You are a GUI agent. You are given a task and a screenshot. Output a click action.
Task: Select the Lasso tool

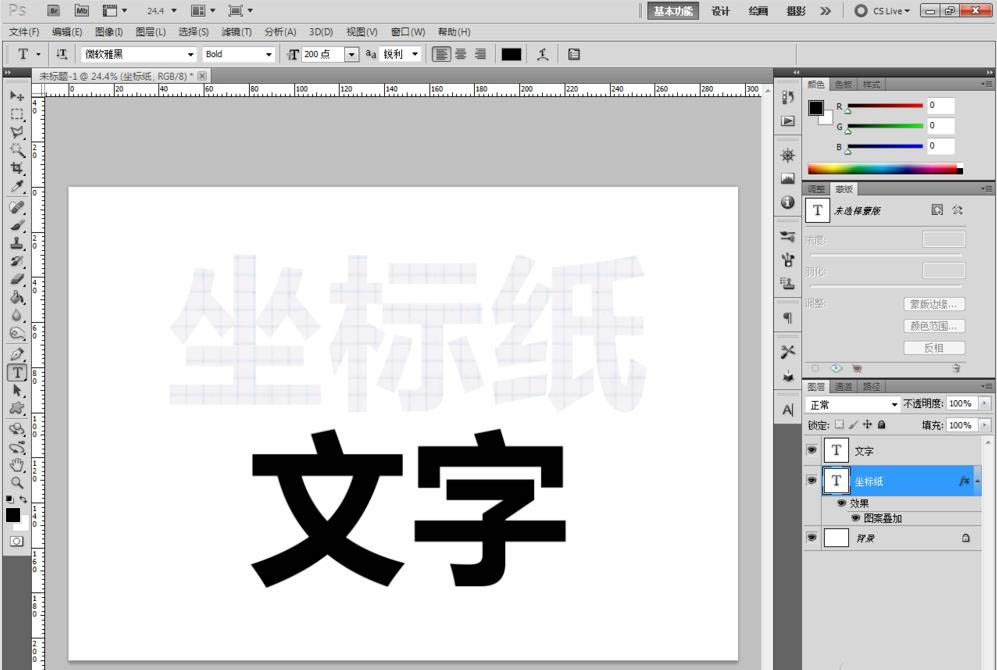click(x=15, y=130)
